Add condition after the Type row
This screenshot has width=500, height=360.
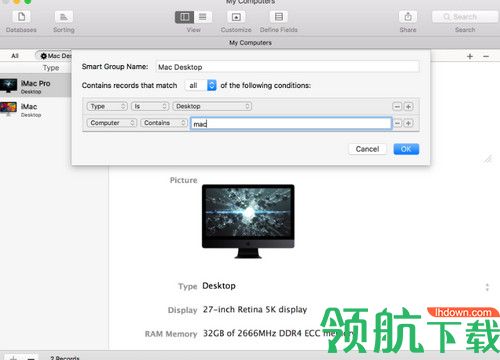(x=408, y=107)
